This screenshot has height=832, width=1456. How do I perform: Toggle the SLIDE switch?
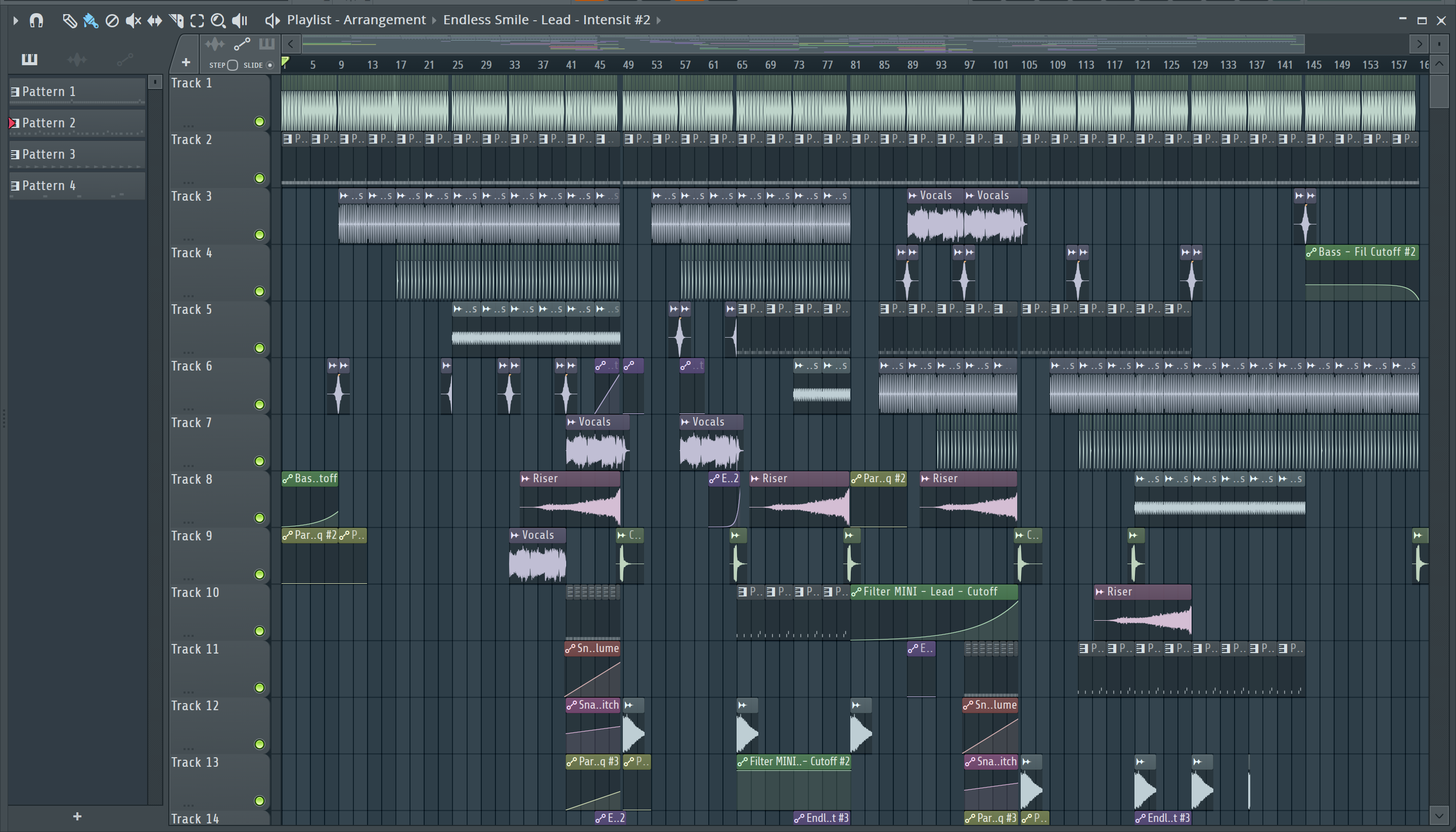tap(270, 65)
